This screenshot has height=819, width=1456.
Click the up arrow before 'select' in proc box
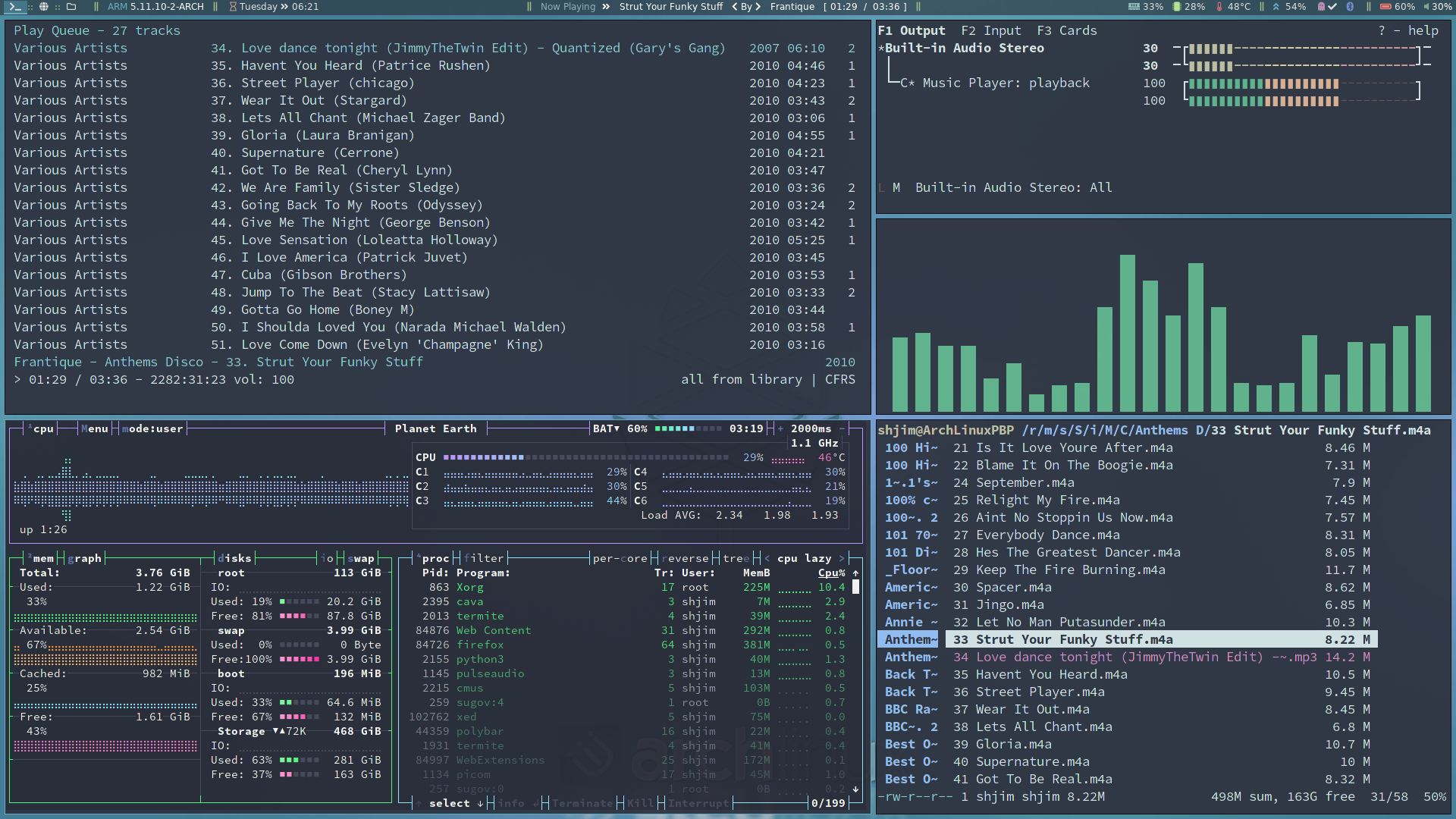419,804
